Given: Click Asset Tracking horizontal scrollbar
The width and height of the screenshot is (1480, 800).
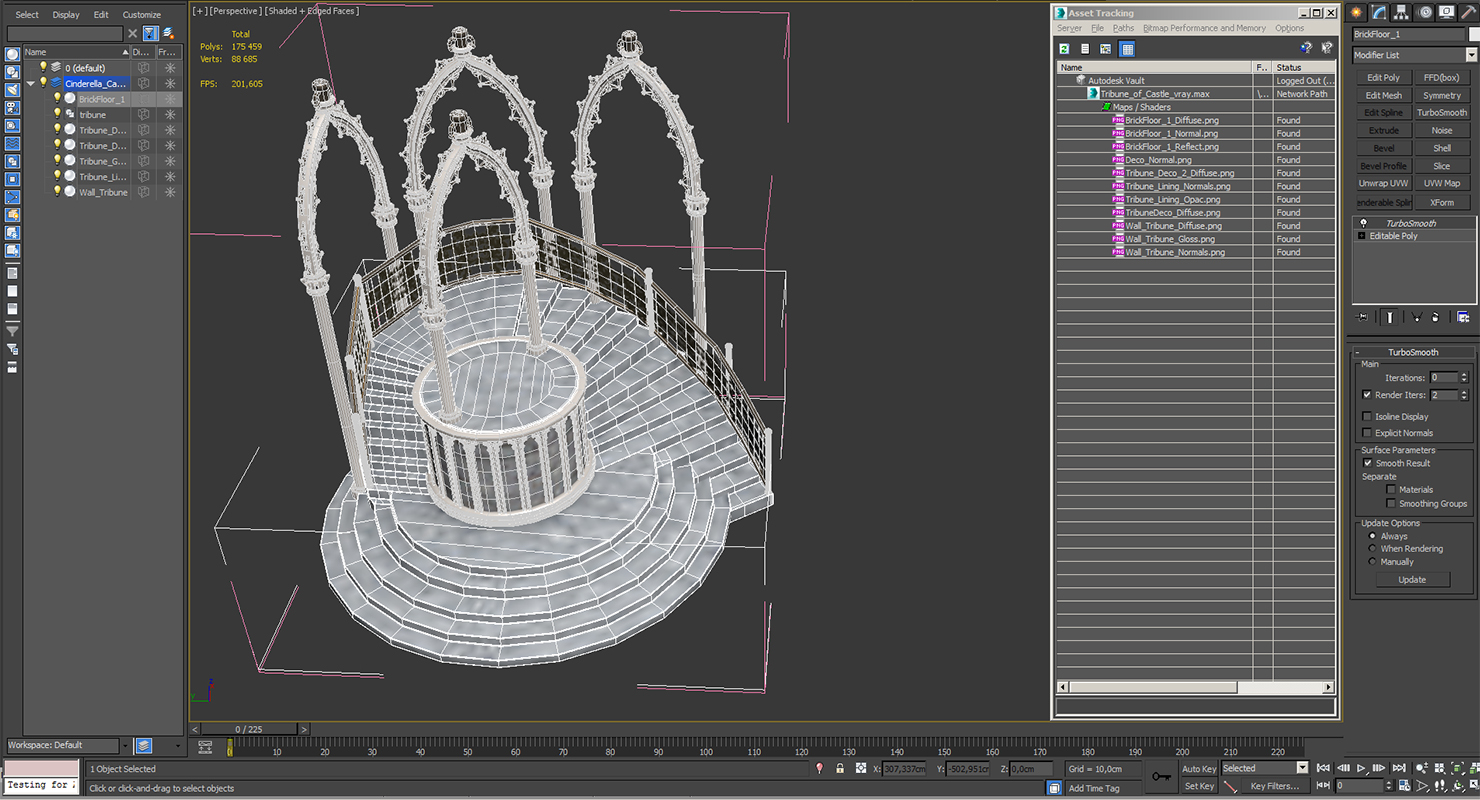Looking at the screenshot, I should (1155, 687).
